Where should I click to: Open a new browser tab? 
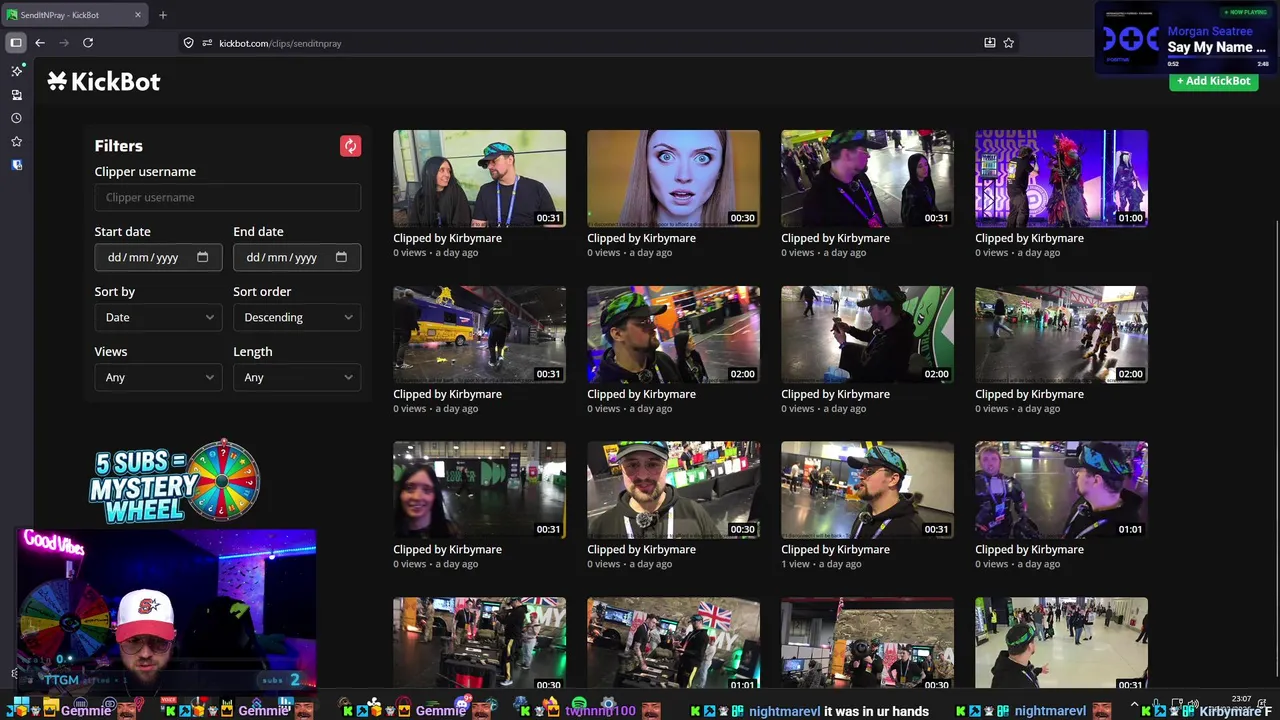coord(163,15)
